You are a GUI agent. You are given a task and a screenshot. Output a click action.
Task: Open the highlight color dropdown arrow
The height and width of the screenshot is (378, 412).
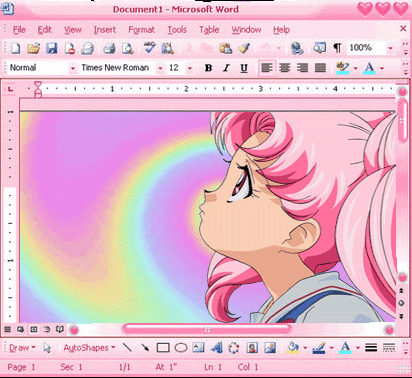(355, 69)
